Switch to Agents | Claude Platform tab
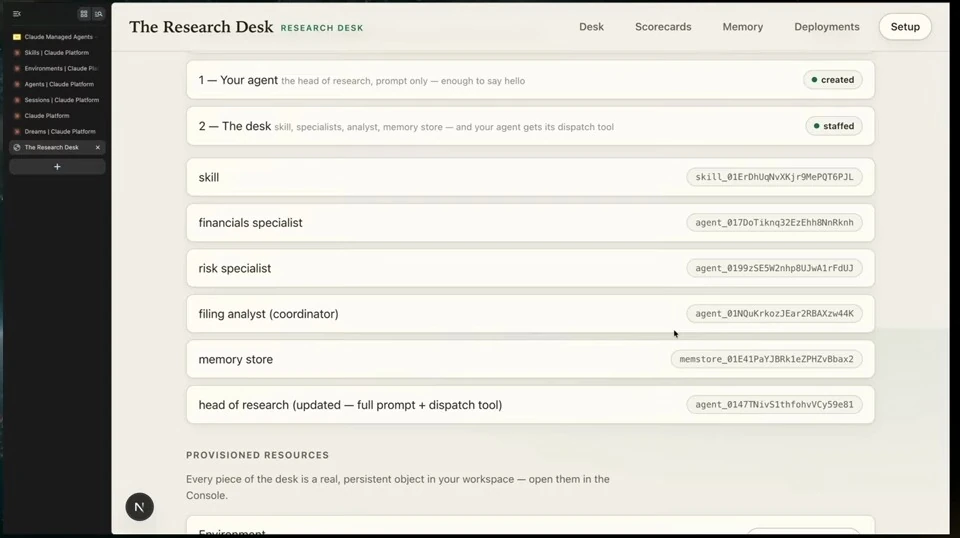960x538 pixels. (57, 84)
